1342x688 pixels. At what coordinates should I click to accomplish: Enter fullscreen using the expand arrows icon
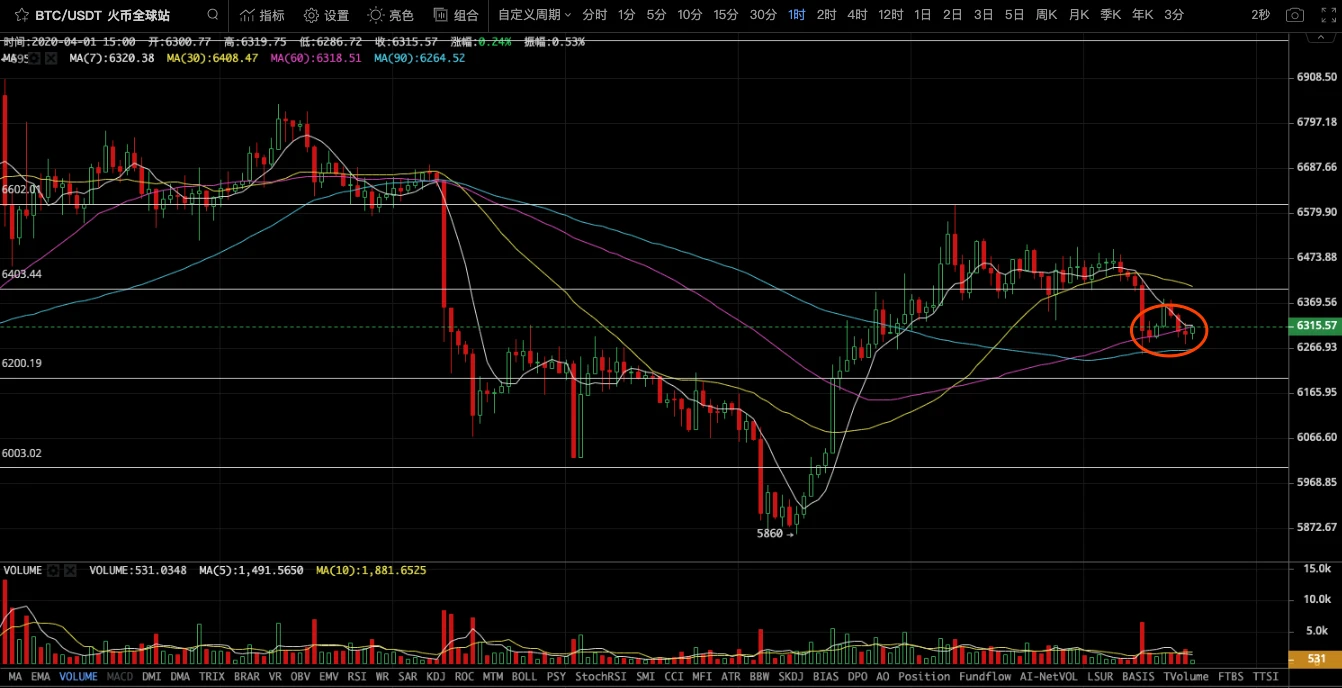(x=1327, y=15)
